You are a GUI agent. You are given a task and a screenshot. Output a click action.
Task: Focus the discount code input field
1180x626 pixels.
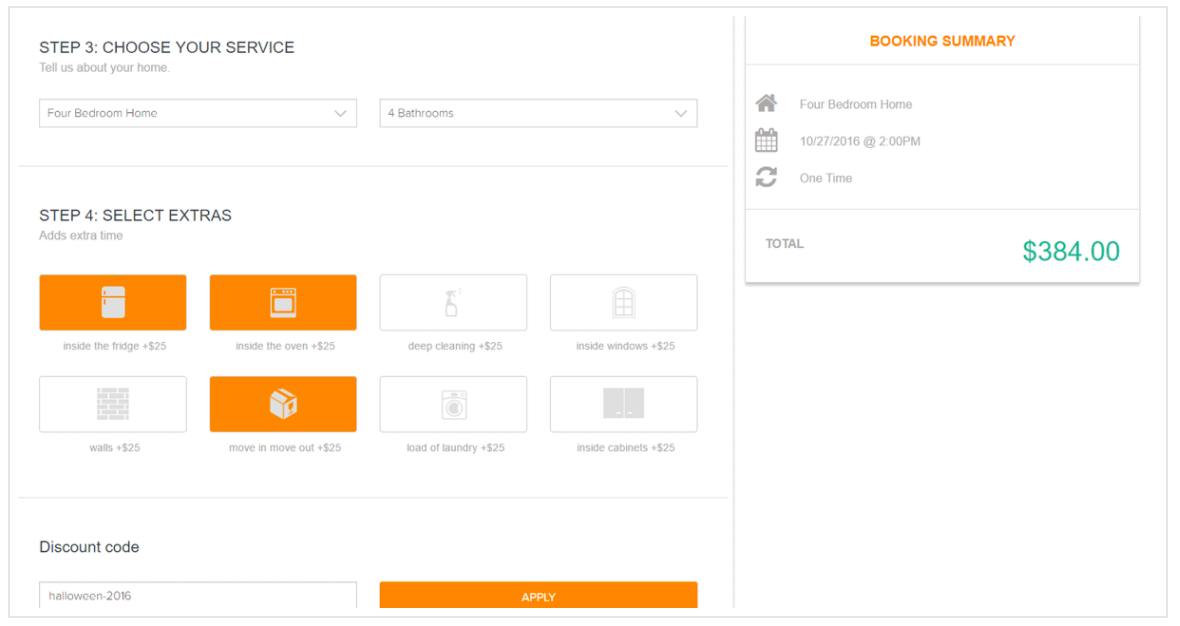198,595
